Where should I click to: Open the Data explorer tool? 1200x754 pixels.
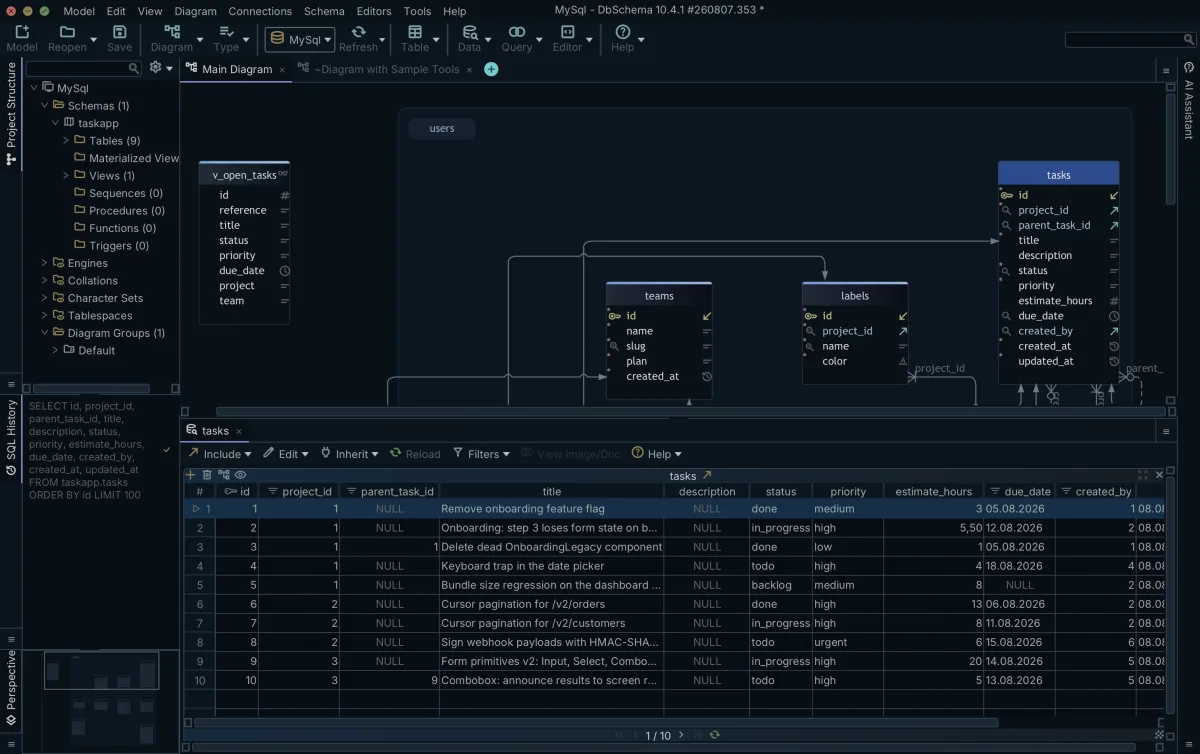[469, 32]
